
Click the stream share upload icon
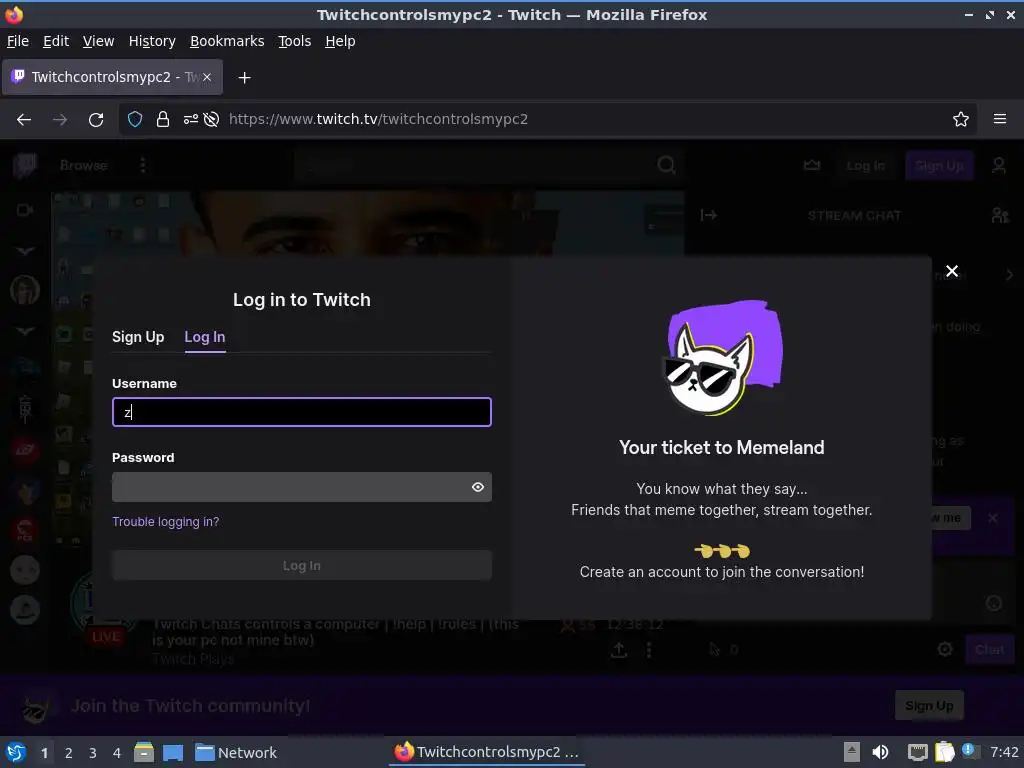pos(618,650)
